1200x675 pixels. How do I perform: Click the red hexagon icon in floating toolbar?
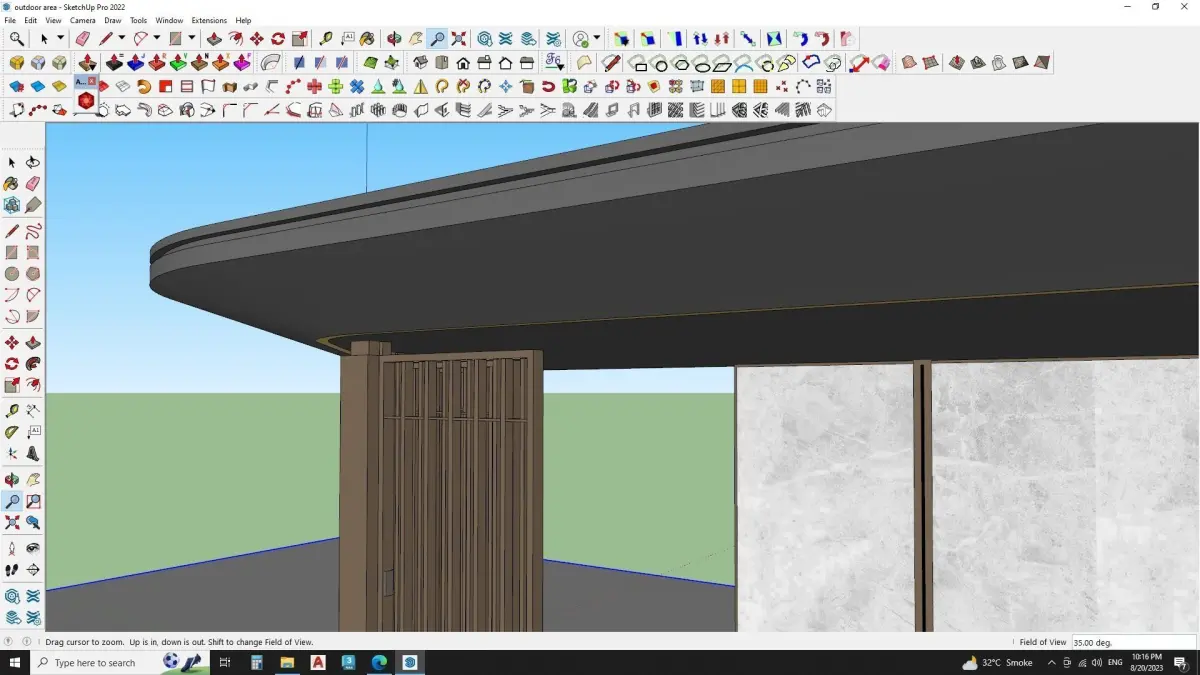tap(86, 101)
